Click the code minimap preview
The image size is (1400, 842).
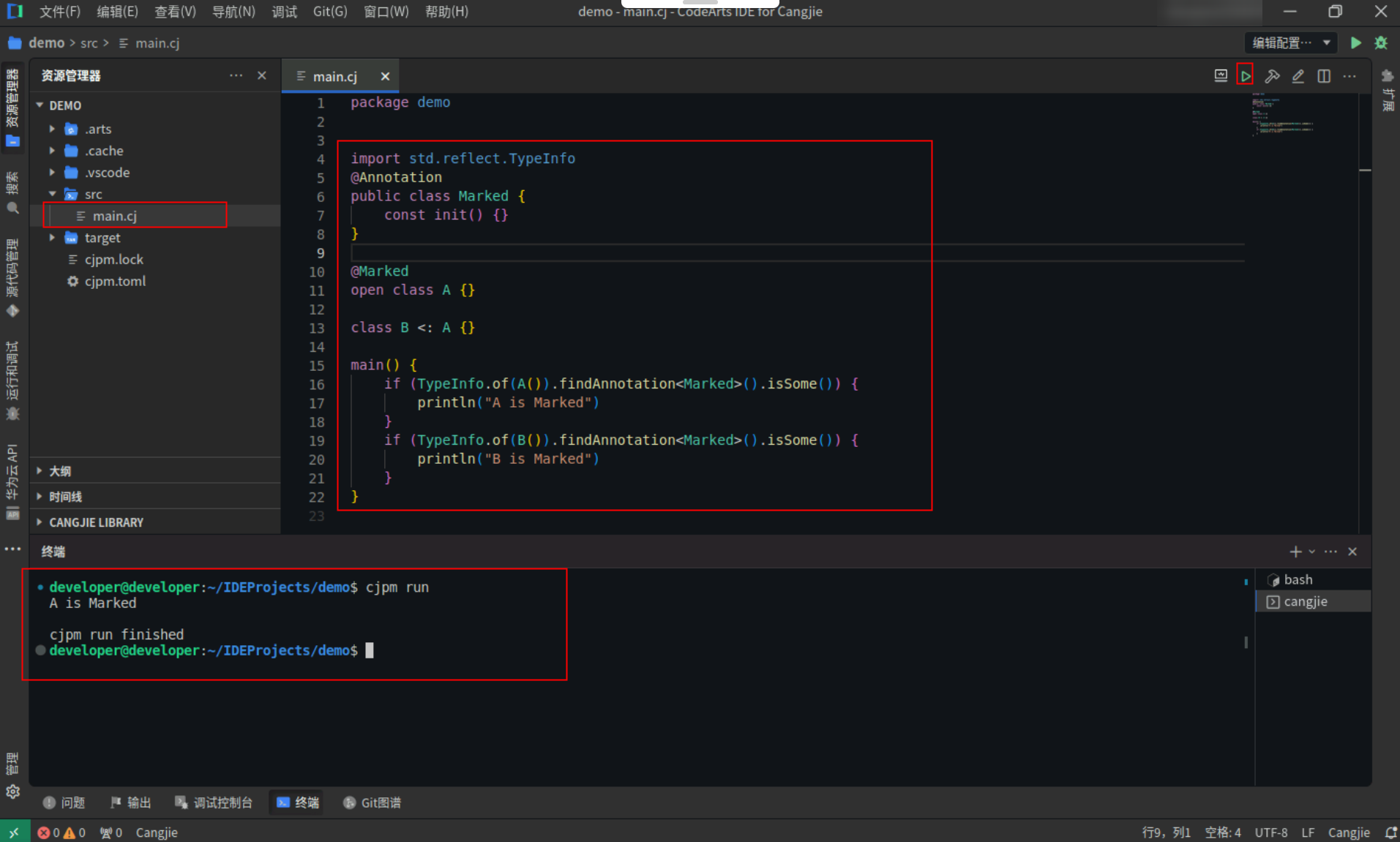pyautogui.click(x=1284, y=116)
